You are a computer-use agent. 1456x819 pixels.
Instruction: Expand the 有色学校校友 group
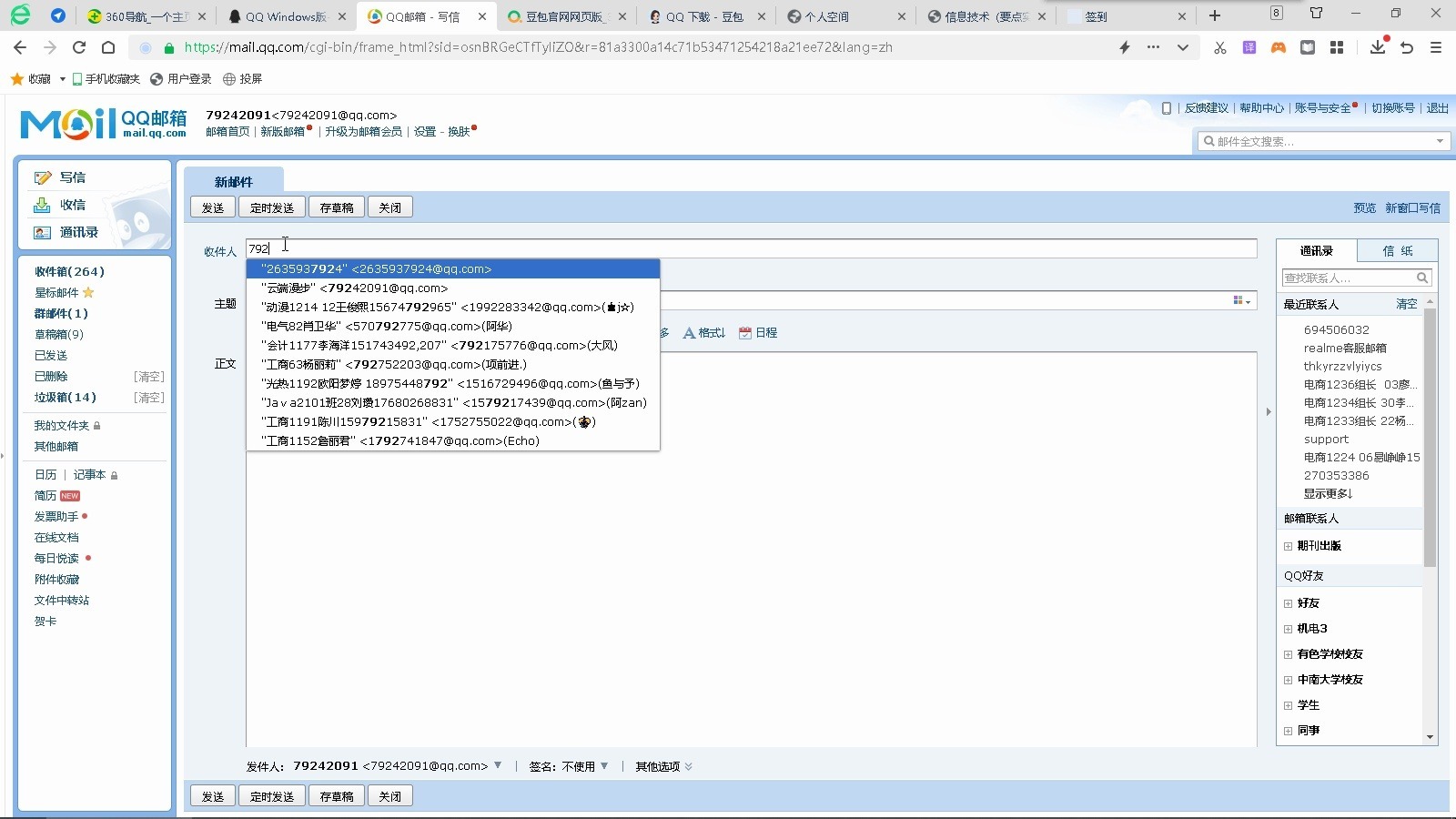pyautogui.click(x=1288, y=654)
